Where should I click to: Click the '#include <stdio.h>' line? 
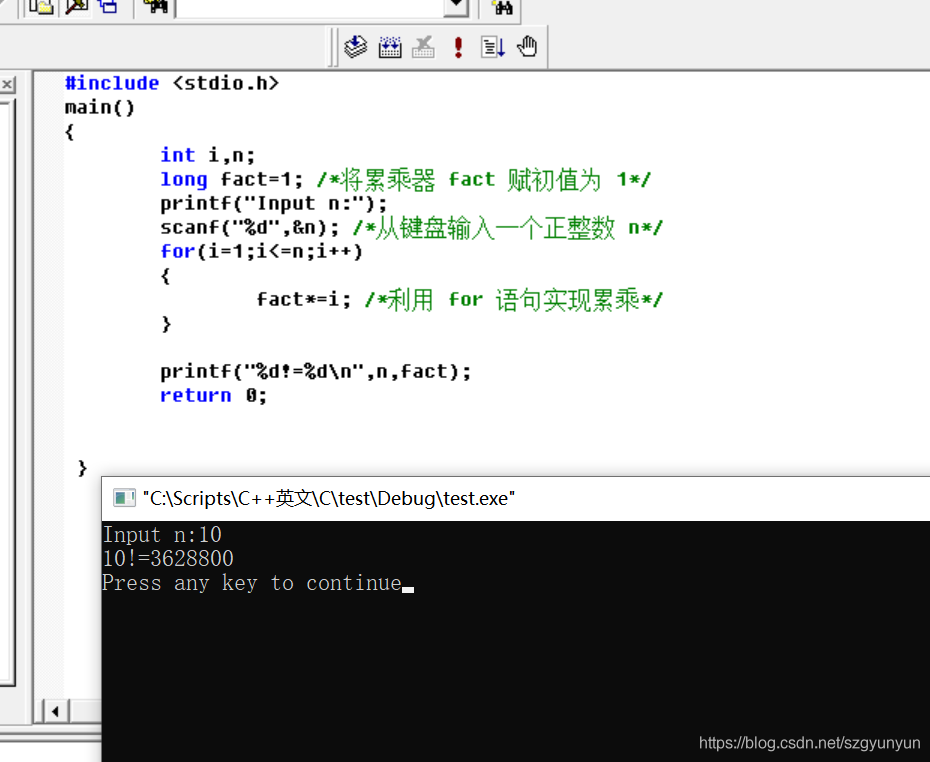point(171,83)
